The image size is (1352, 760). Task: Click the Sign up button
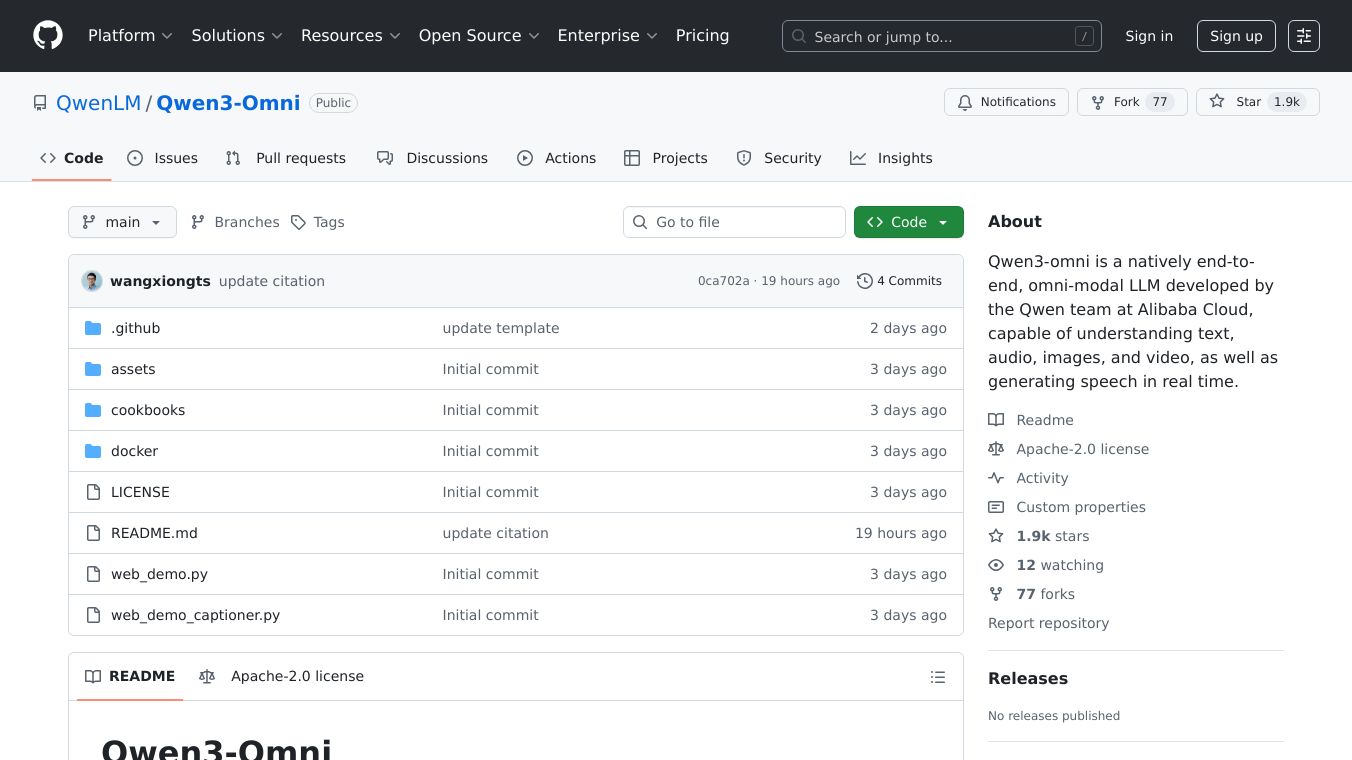tap(1235, 36)
